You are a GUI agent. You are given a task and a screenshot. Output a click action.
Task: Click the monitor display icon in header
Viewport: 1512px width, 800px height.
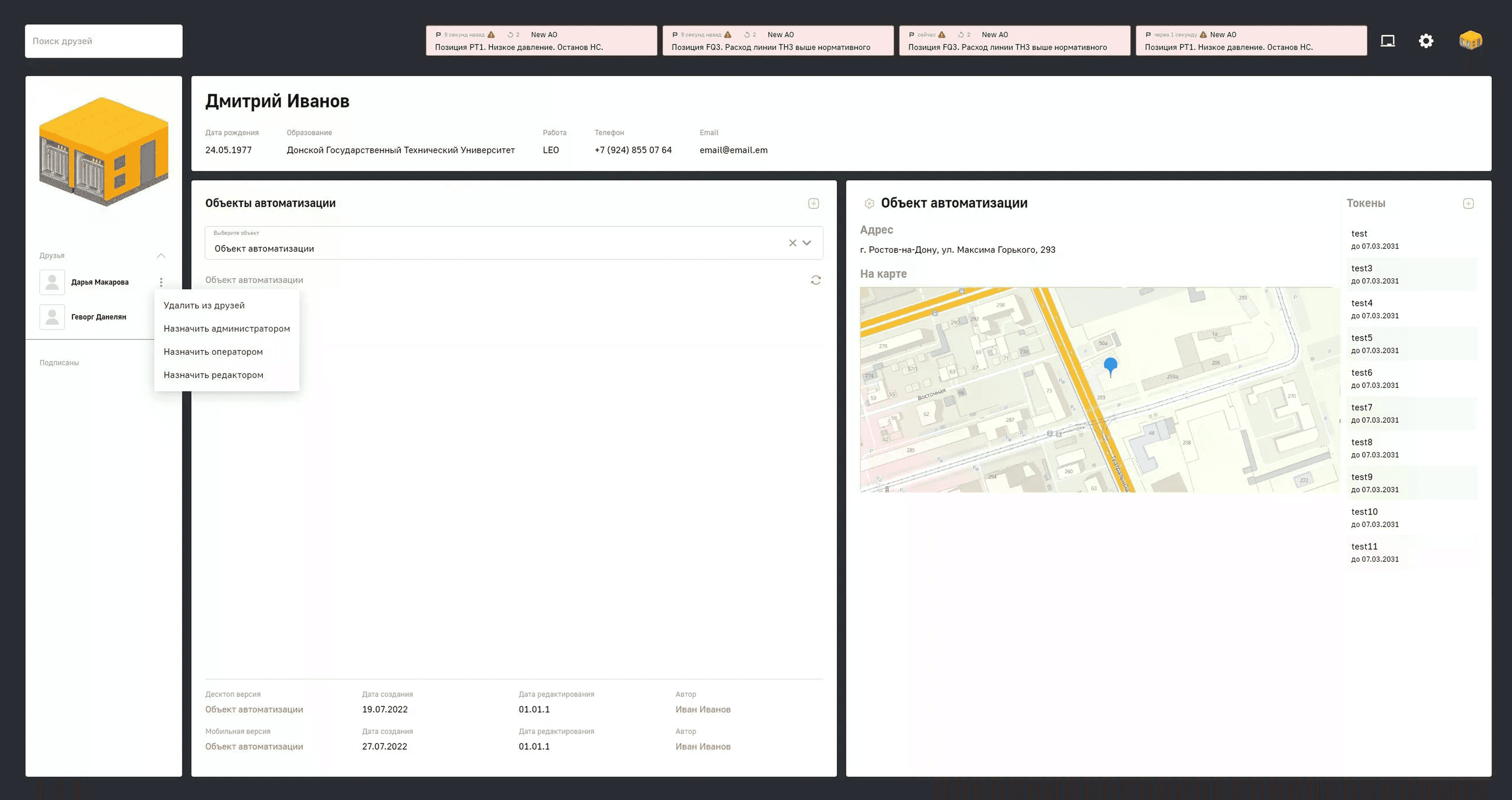tap(1388, 41)
